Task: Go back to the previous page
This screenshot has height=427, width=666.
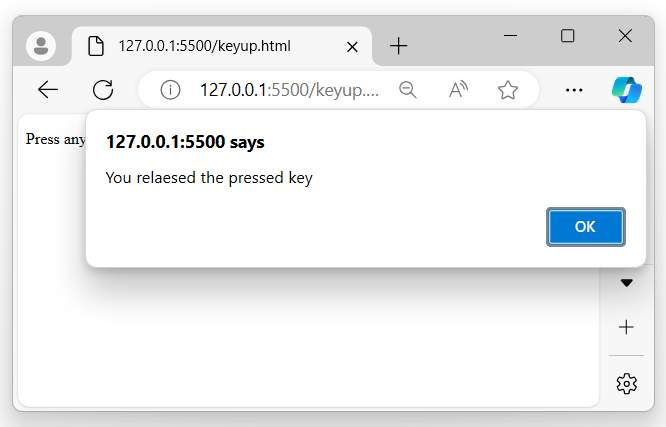Action: pyautogui.click(x=48, y=90)
